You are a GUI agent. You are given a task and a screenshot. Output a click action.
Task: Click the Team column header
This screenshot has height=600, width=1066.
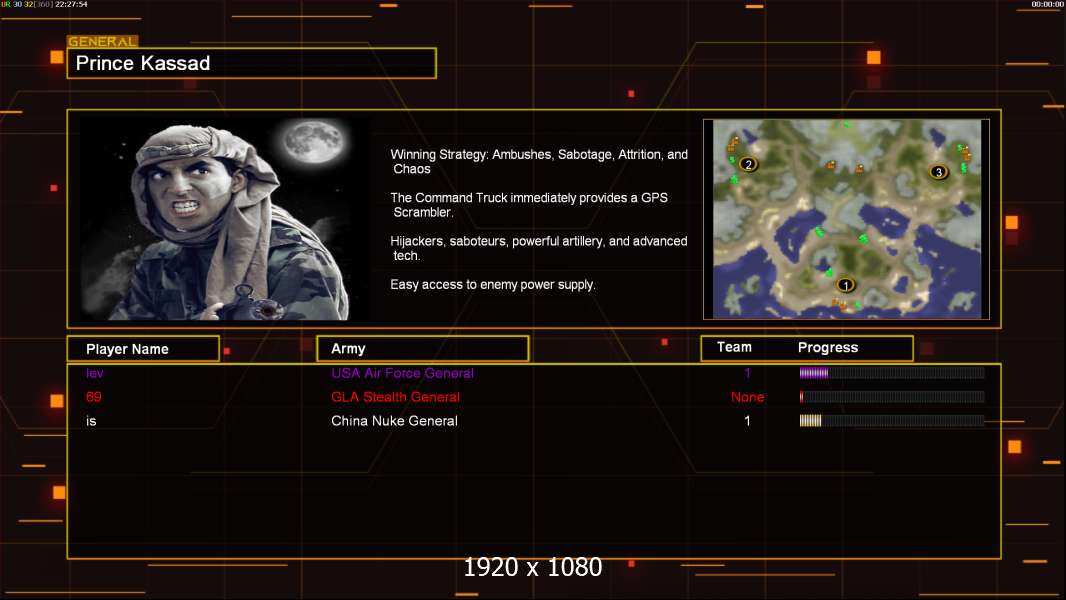(734, 347)
